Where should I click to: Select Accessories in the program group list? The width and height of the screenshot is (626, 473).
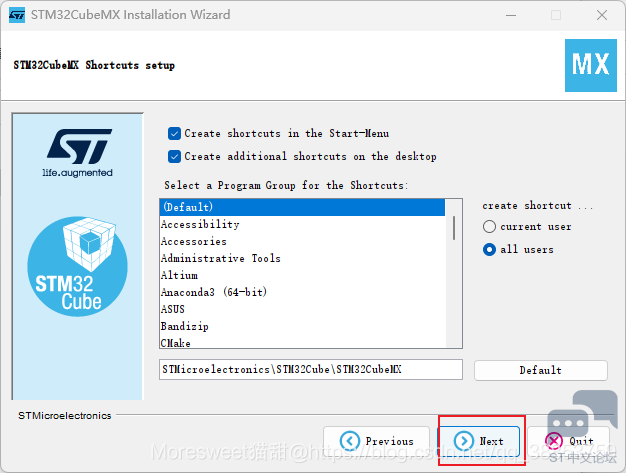pyautogui.click(x=302, y=241)
